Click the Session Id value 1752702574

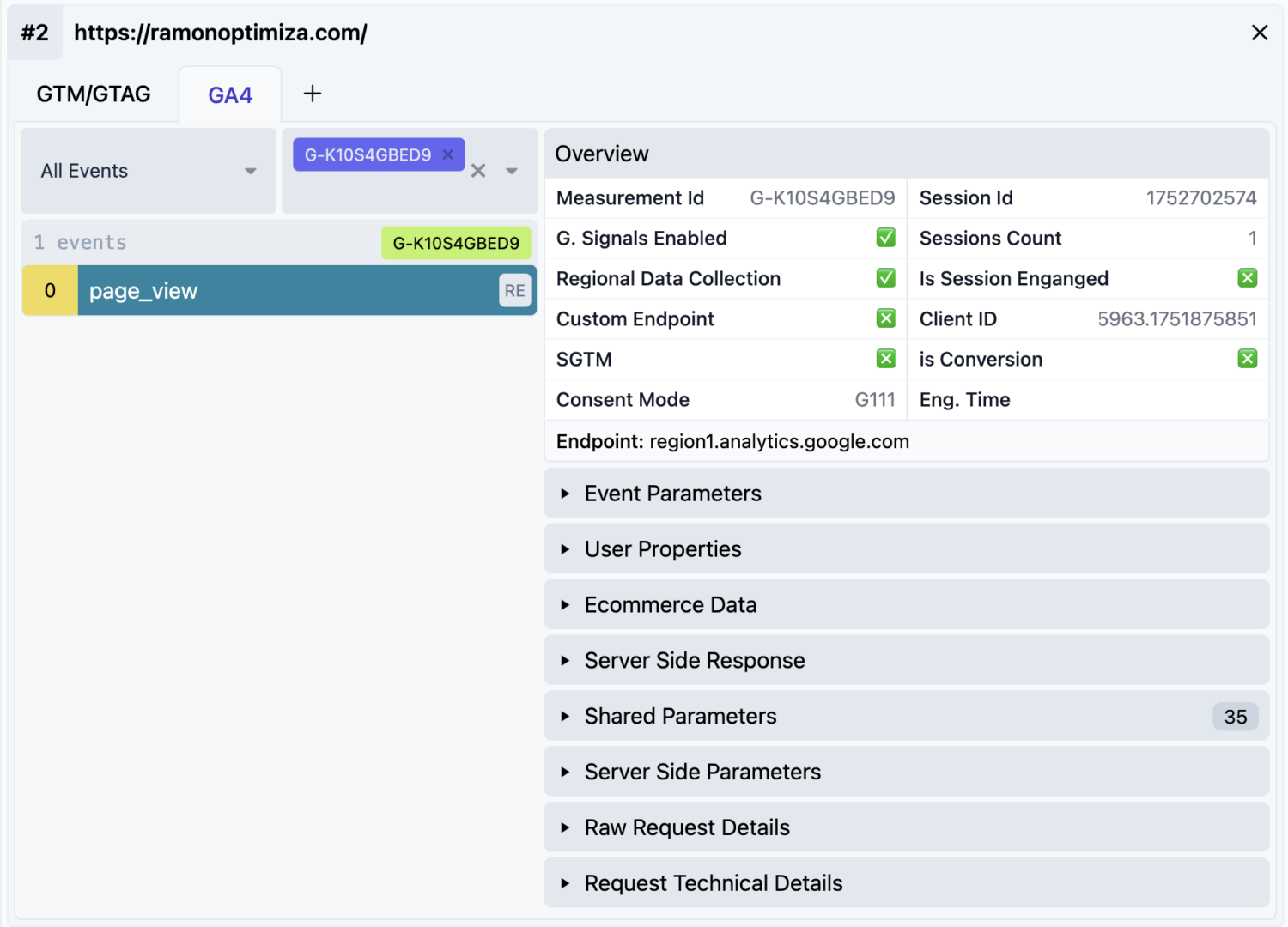click(x=1201, y=198)
